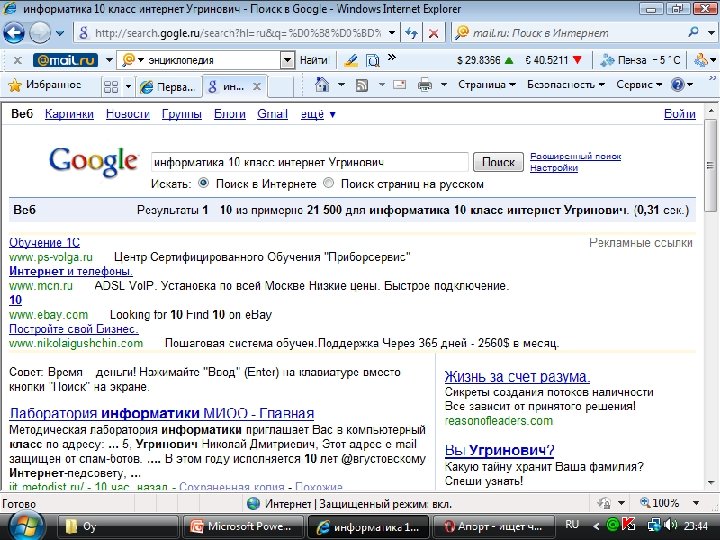Click the Print icon
The height and width of the screenshot is (540, 720).
click(425, 85)
